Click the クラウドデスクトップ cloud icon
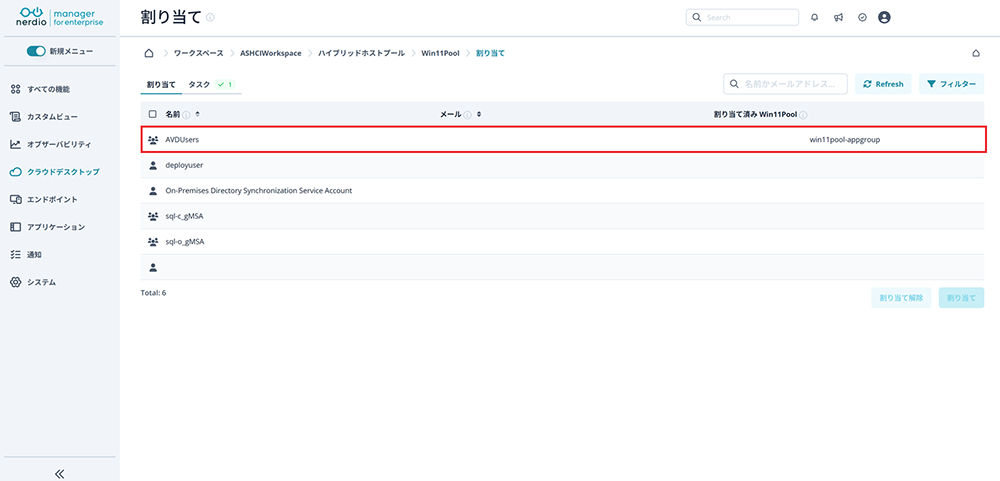 (x=17, y=172)
